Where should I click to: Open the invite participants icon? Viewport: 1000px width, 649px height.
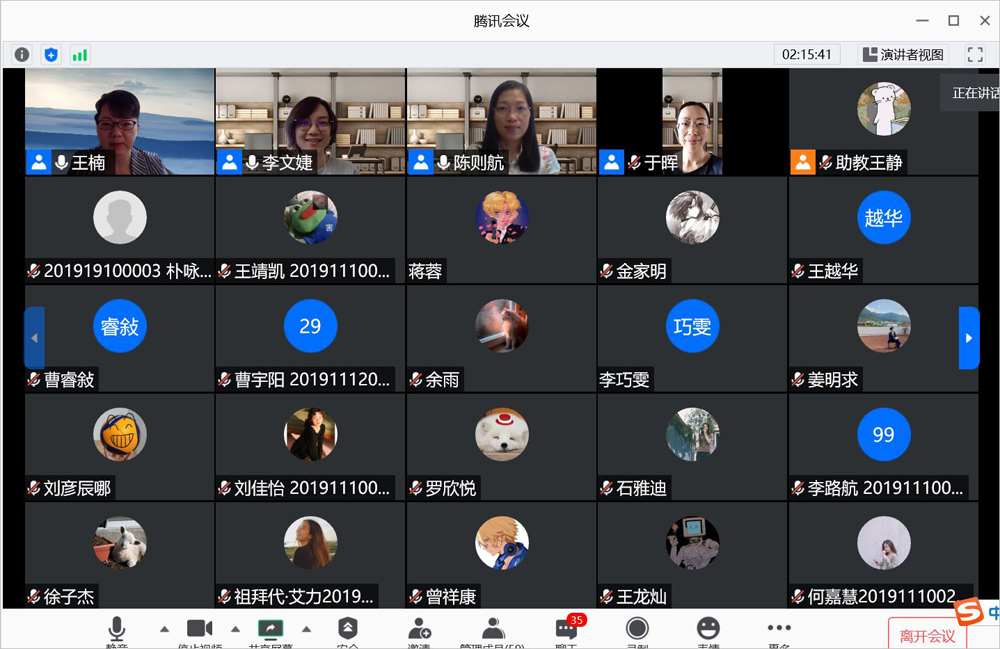pos(419,630)
